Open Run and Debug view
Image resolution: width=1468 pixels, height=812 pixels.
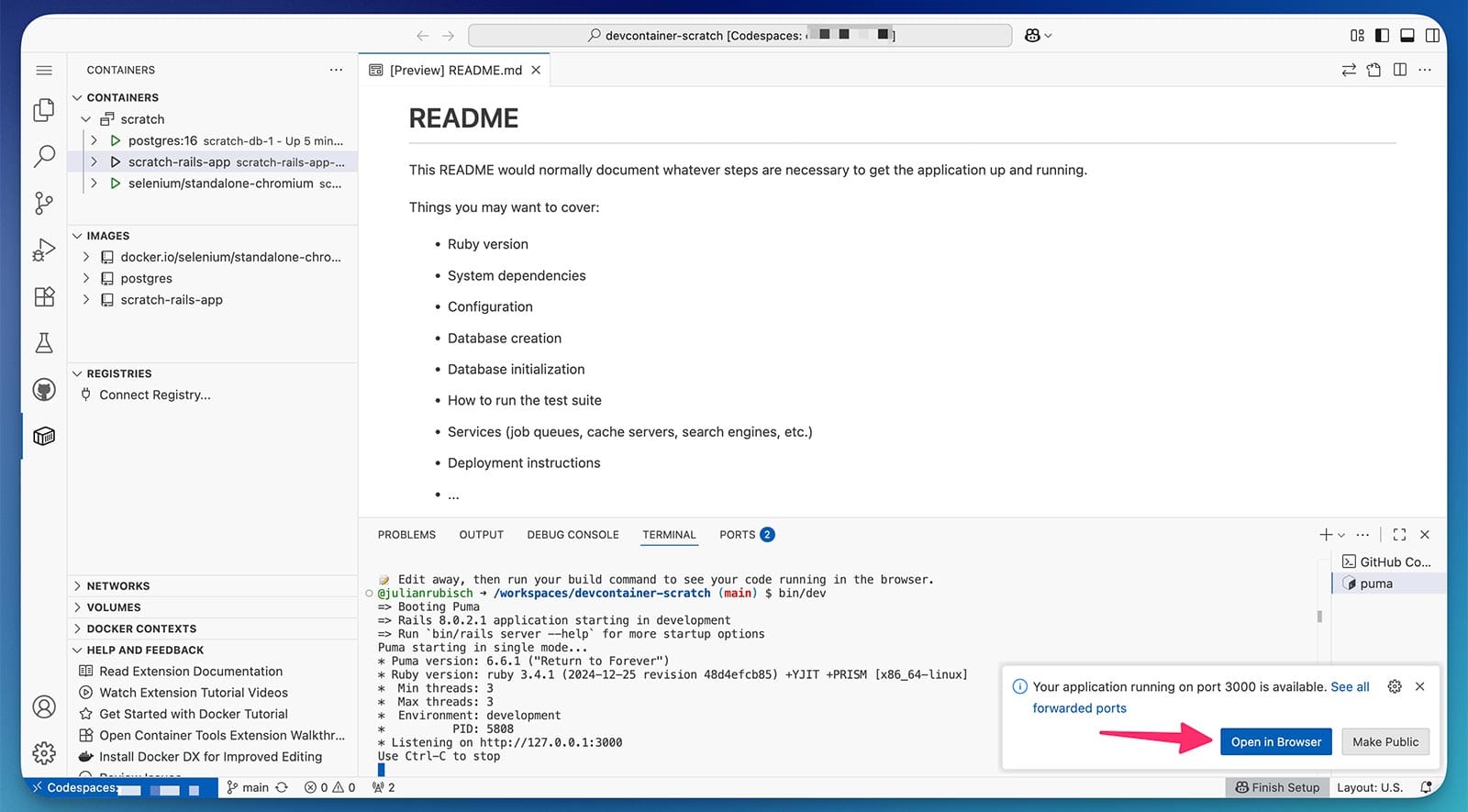pos(44,250)
